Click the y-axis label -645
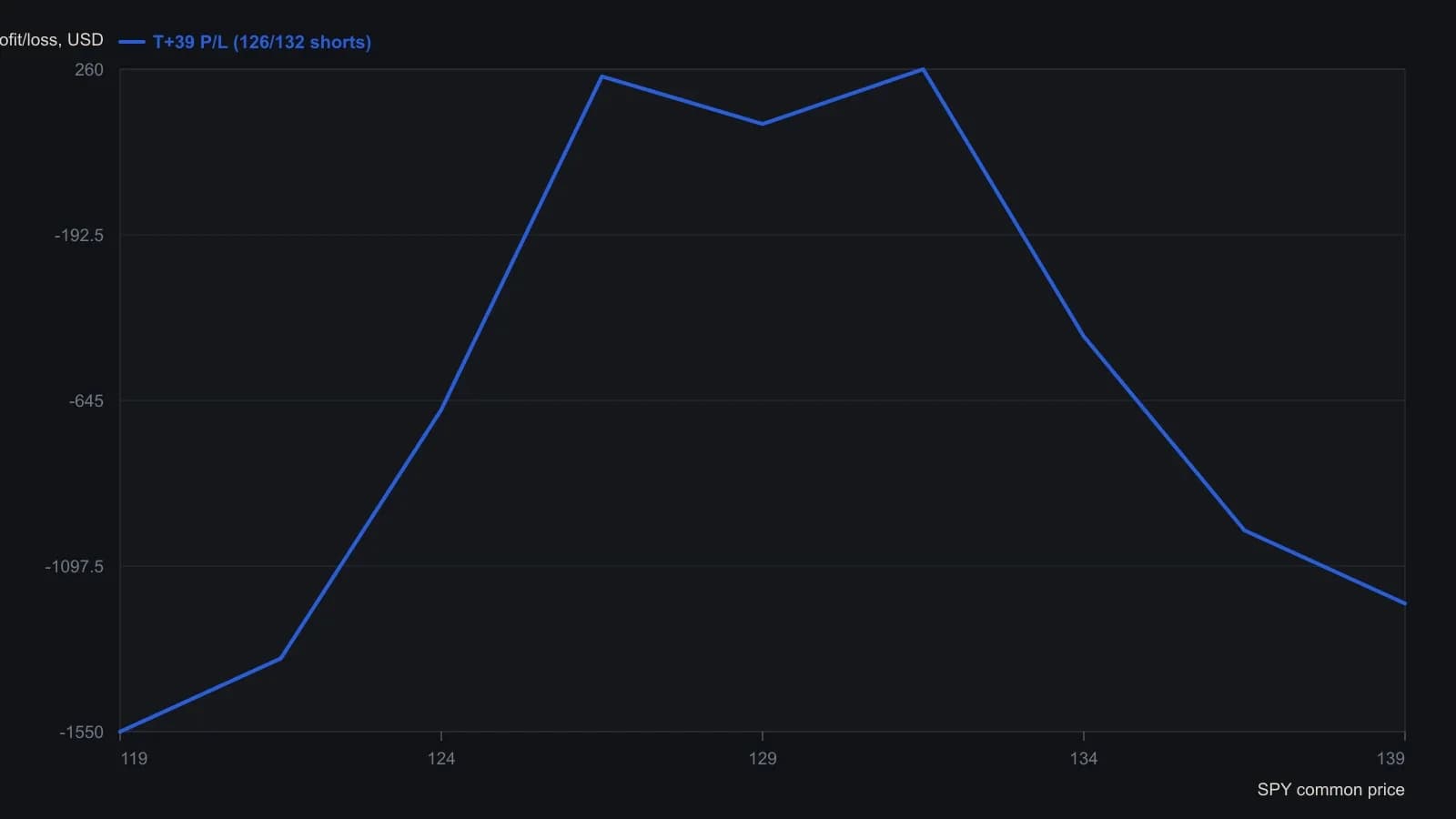The height and width of the screenshot is (819, 1456). coord(86,401)
